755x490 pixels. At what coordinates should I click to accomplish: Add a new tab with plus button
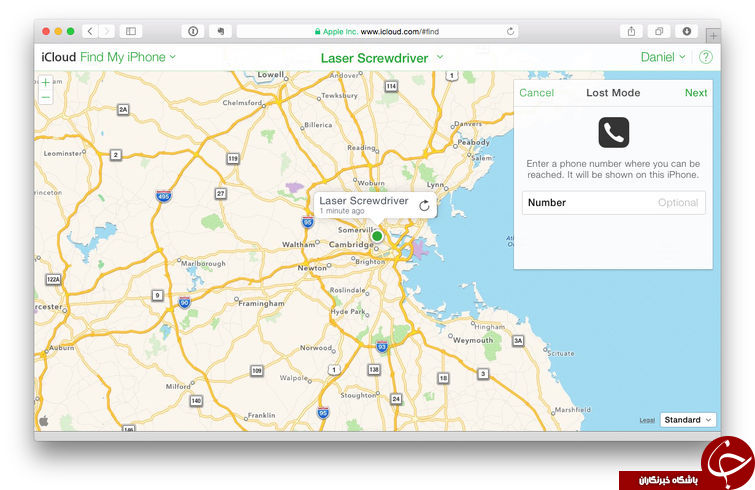pos(714,36)
